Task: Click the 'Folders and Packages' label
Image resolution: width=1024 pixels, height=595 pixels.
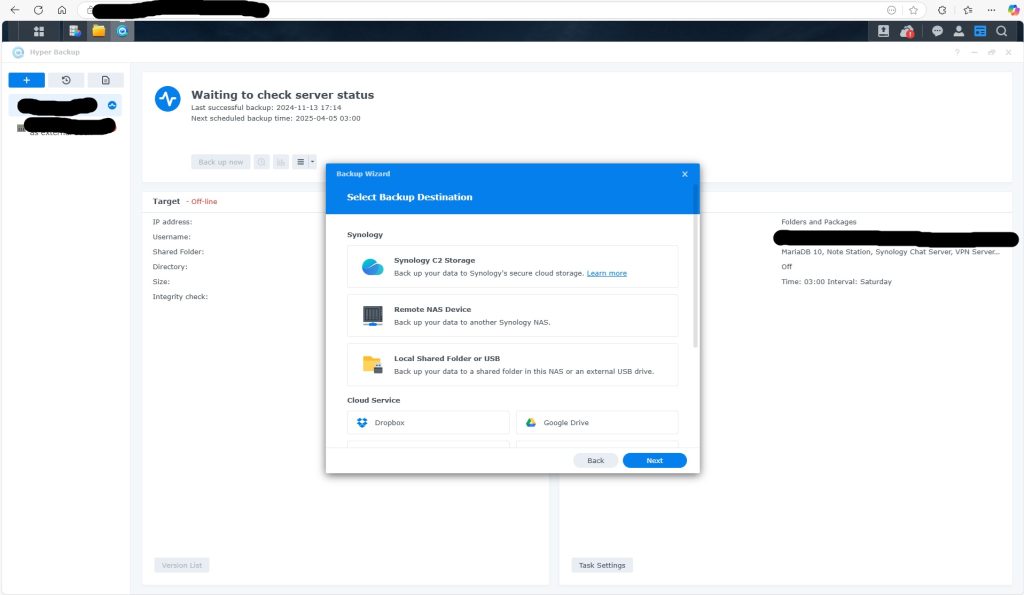Action: click(x=818, y=222)
